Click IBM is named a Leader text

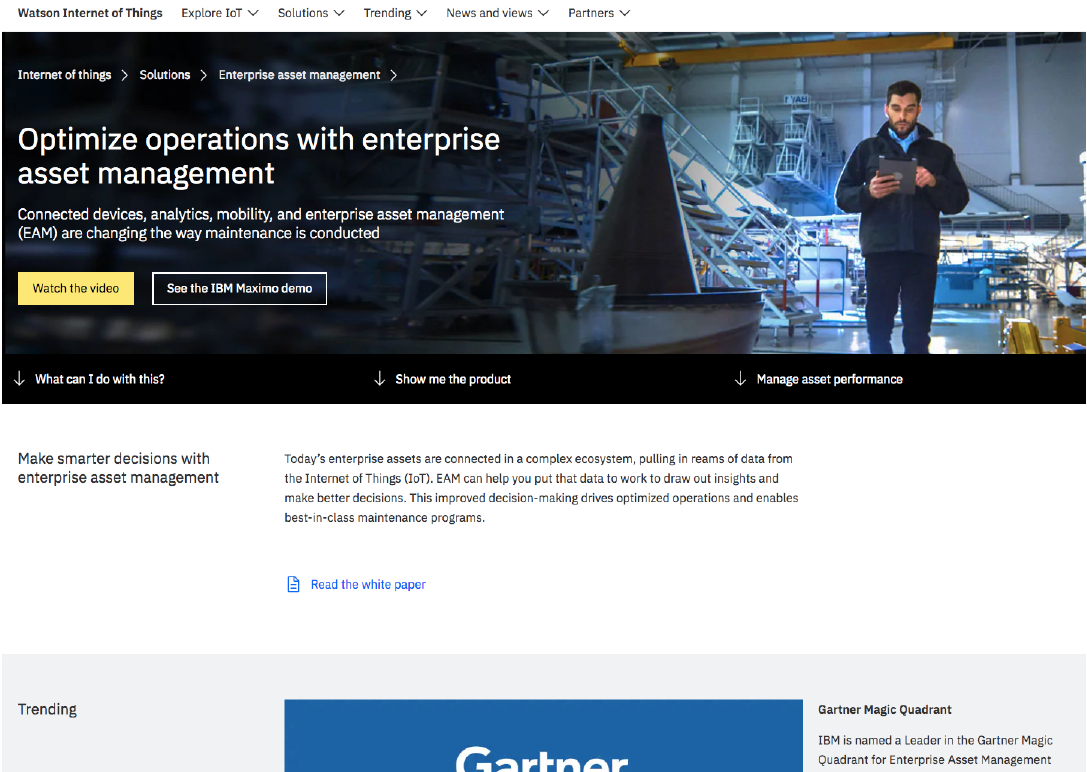pos(935,750)
